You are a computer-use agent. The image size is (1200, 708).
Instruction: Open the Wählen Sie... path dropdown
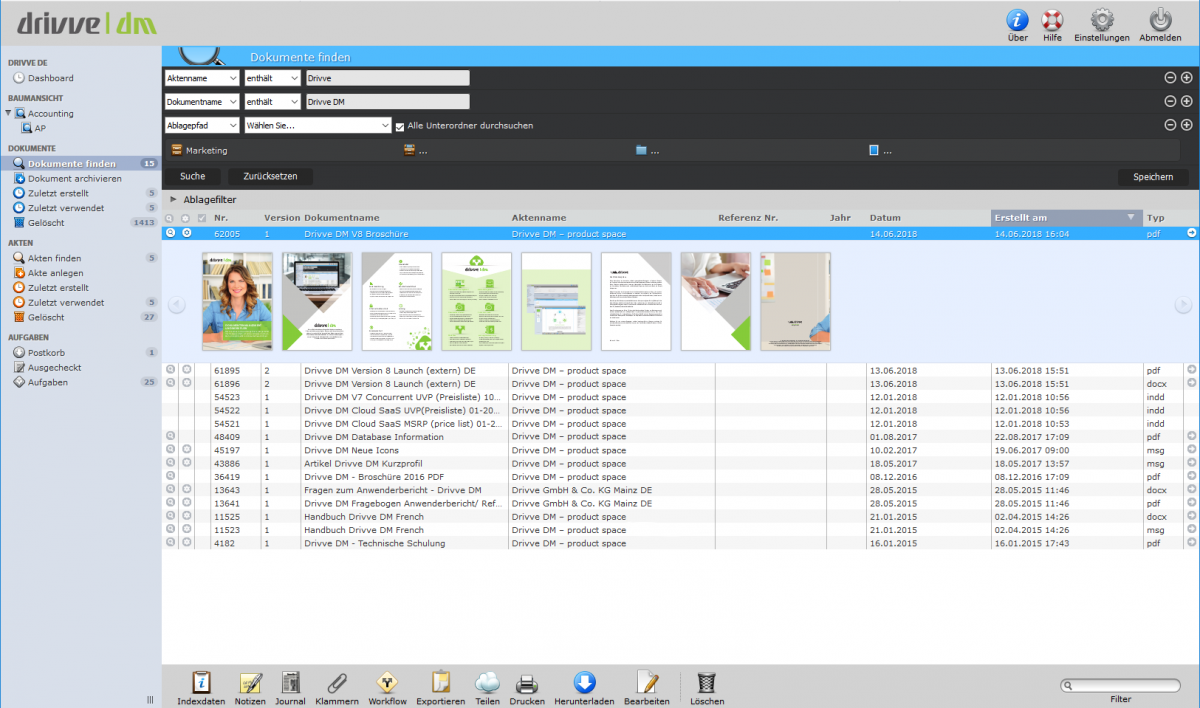pyautogui.click(x=317, y=125)
